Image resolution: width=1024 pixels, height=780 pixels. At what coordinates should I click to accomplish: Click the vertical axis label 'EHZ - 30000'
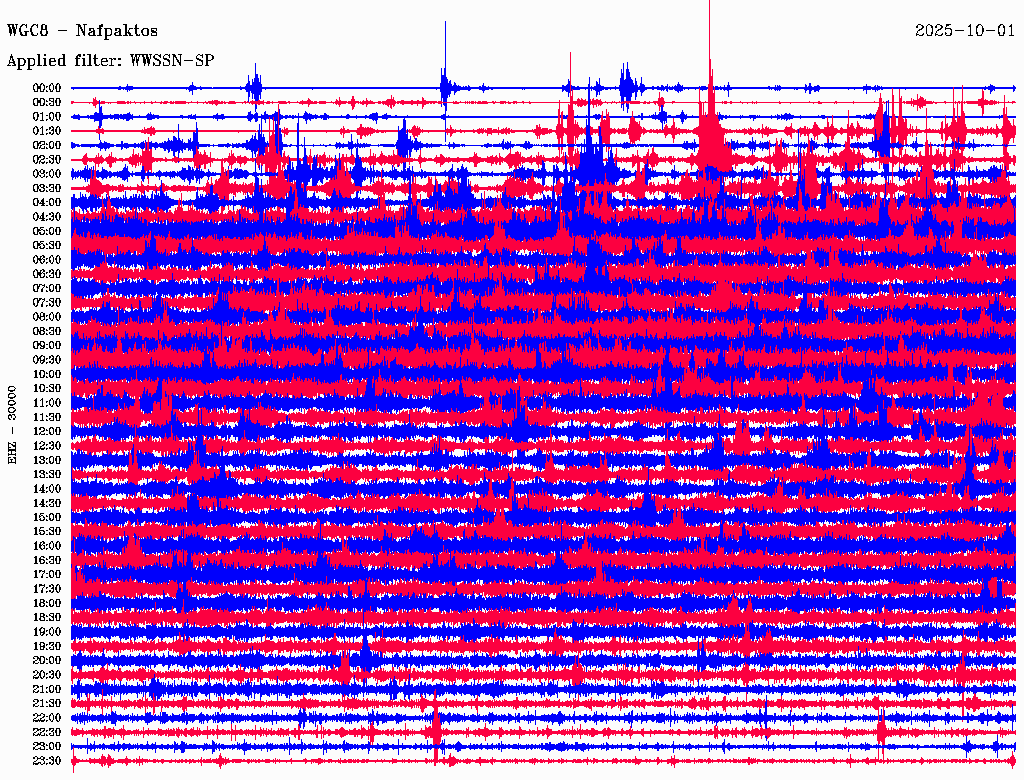pos(12,425)
